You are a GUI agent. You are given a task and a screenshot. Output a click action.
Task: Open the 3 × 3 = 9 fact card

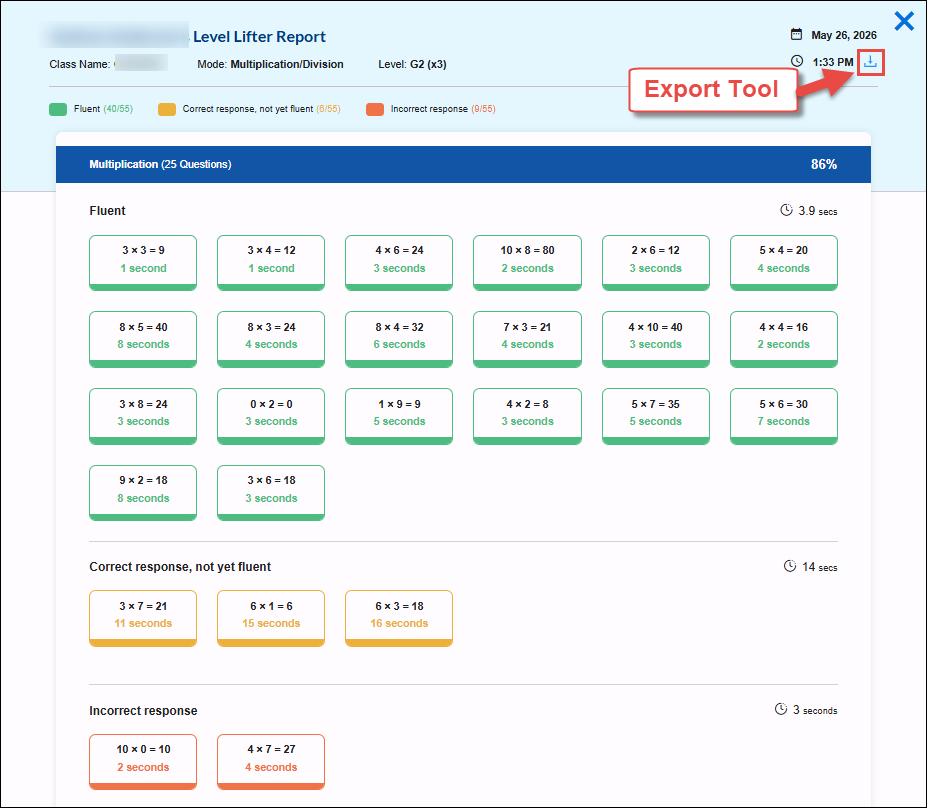(x=143, y=263)
